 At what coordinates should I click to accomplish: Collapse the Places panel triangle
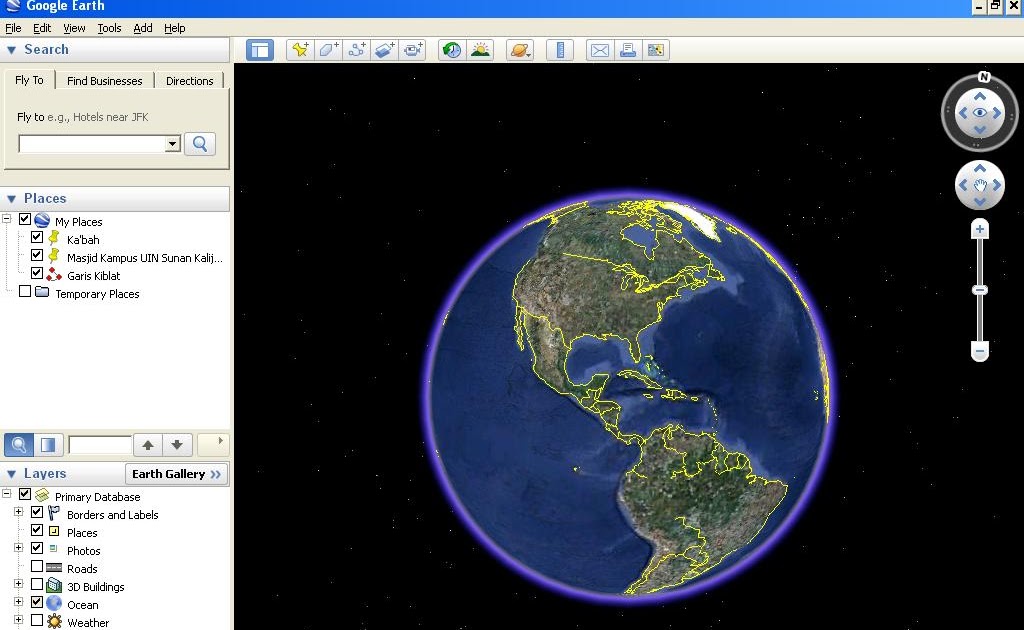pos(11,198)
